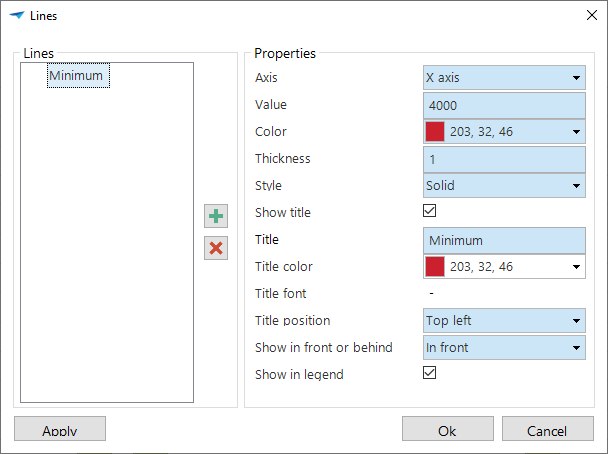Click the Thickness input field
The width and height of the screenshot is (608, 454).
(x=504, y=159)
